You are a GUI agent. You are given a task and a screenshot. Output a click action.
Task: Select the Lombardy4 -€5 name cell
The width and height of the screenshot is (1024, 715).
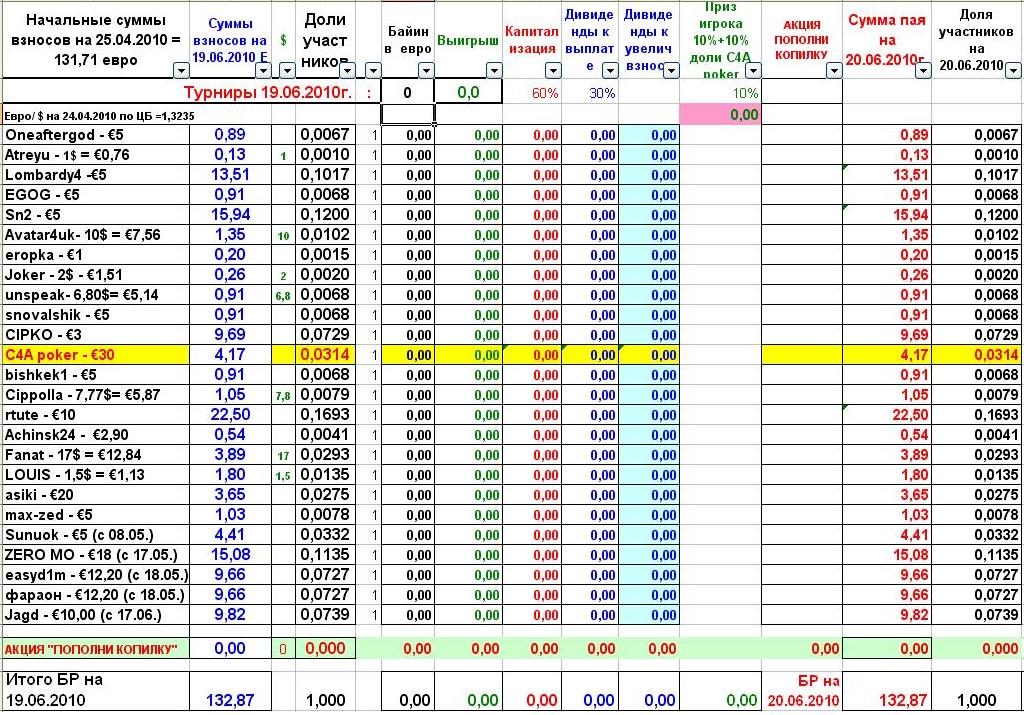[x=95, y=175]
